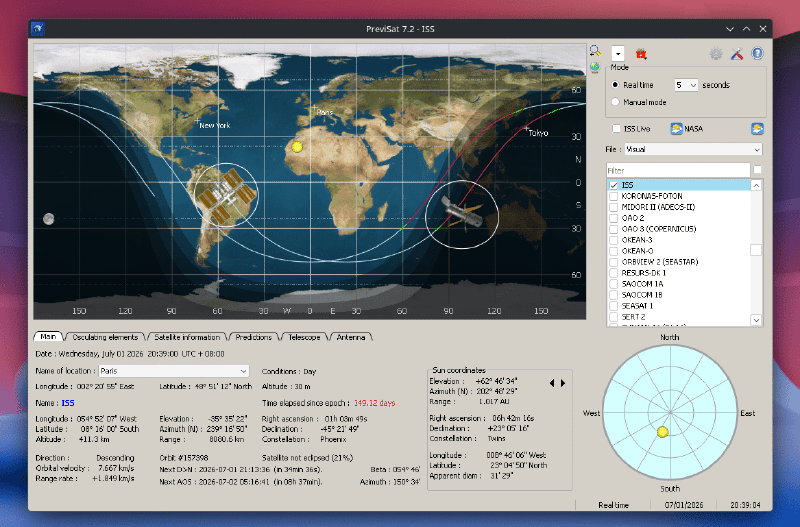Click the PreviSat app icon in title bar

pos(38,29)
